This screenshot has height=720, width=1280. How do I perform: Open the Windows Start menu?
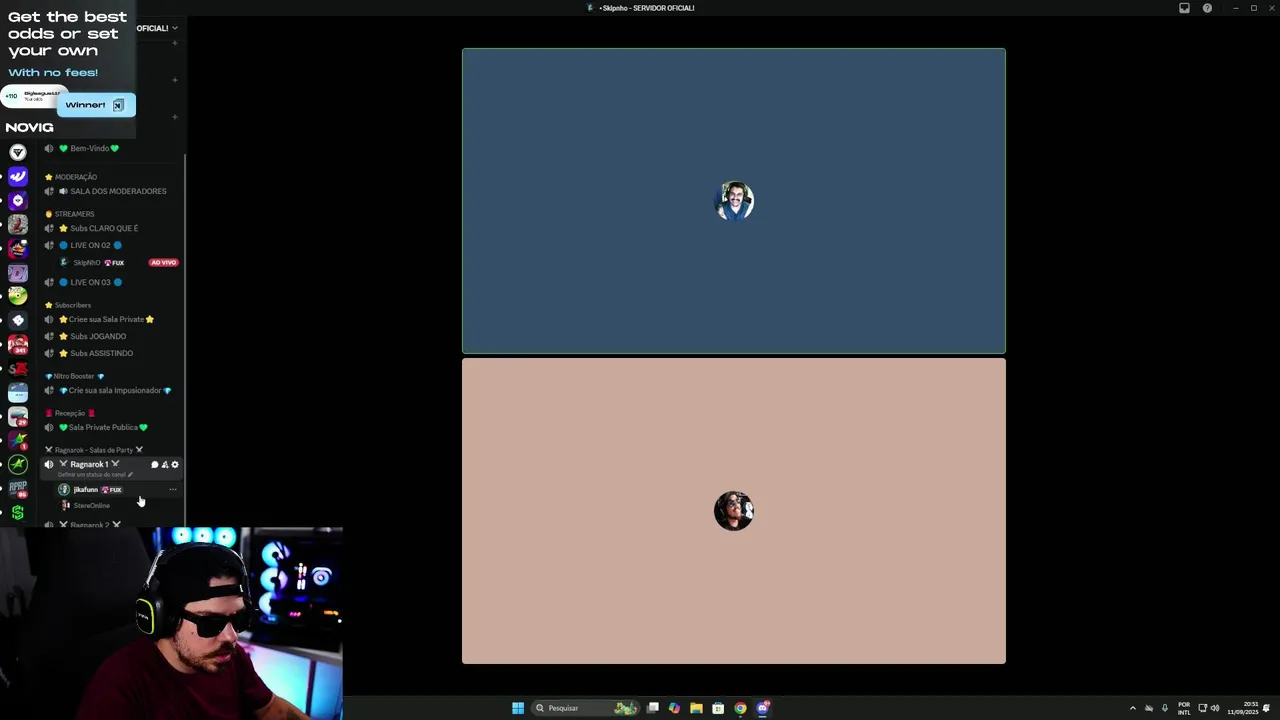[518, 708]
